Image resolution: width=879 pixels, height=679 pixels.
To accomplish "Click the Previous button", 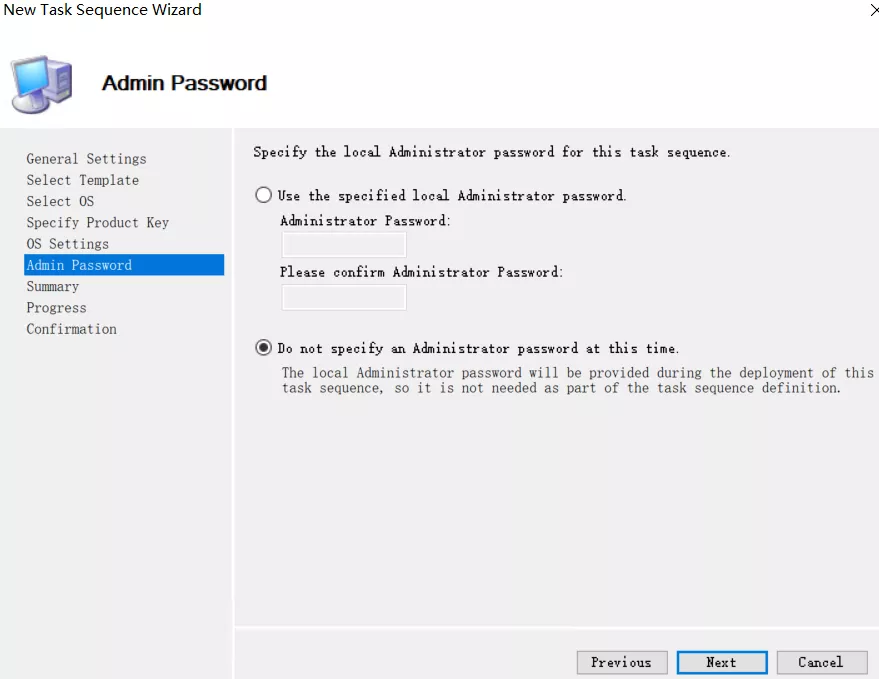I will (x=621, y=662).
